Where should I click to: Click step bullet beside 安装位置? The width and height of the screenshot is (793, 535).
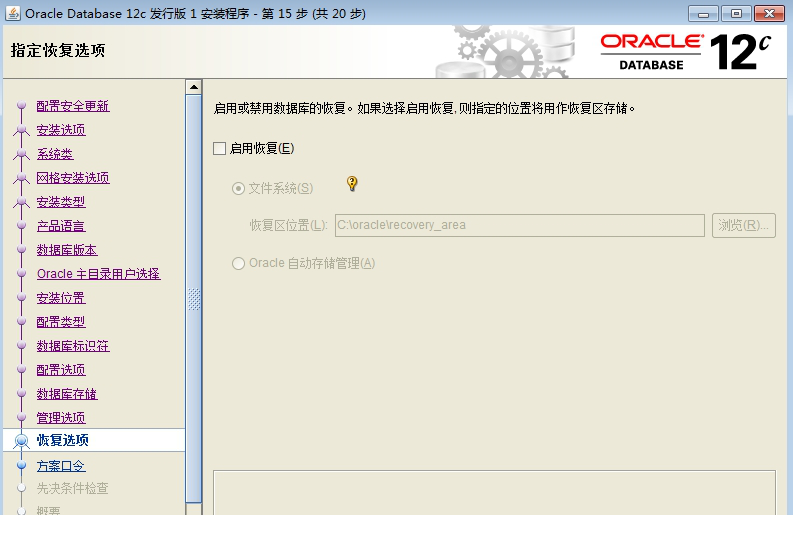pyautogui.click(x=21, y=297)
